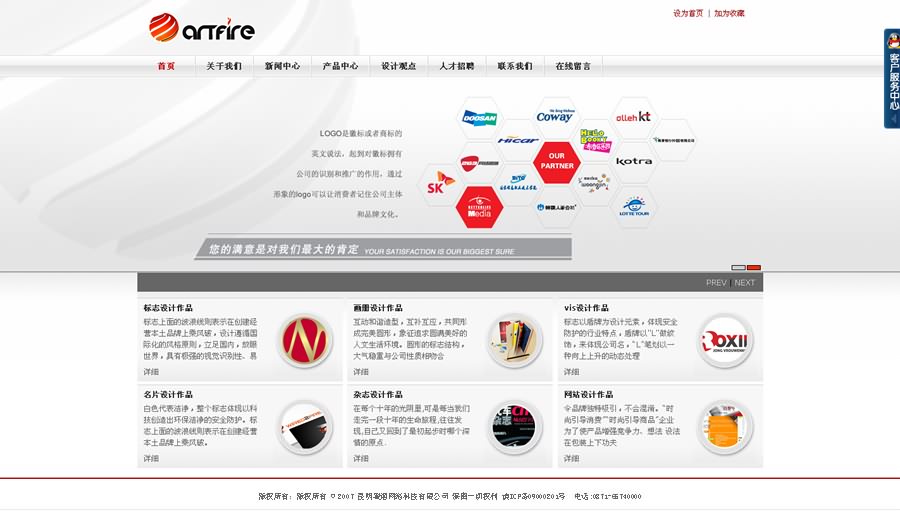Click the Hello Booky partner logo
The width and height of the screenshot is (900, 517).
pos(595,139)
